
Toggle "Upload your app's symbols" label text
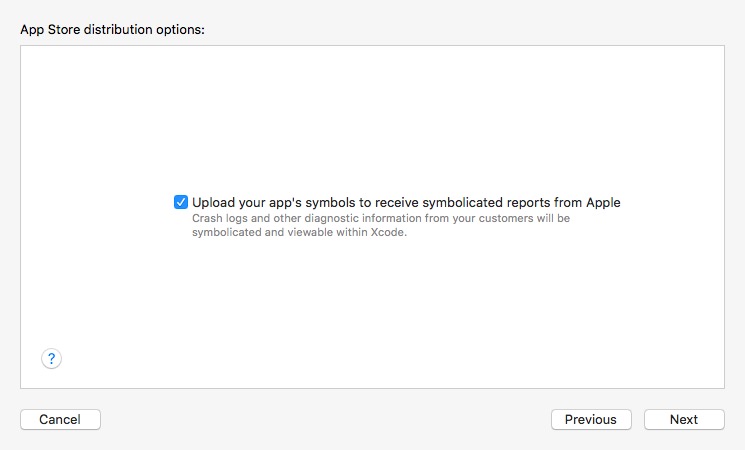[x=406, y=202]
